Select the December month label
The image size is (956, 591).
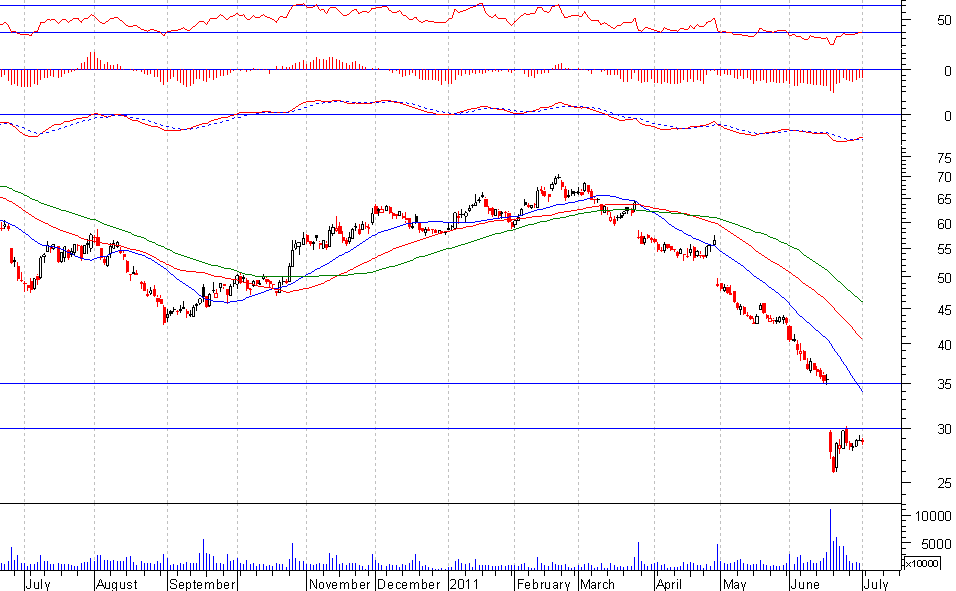(408, 584)
